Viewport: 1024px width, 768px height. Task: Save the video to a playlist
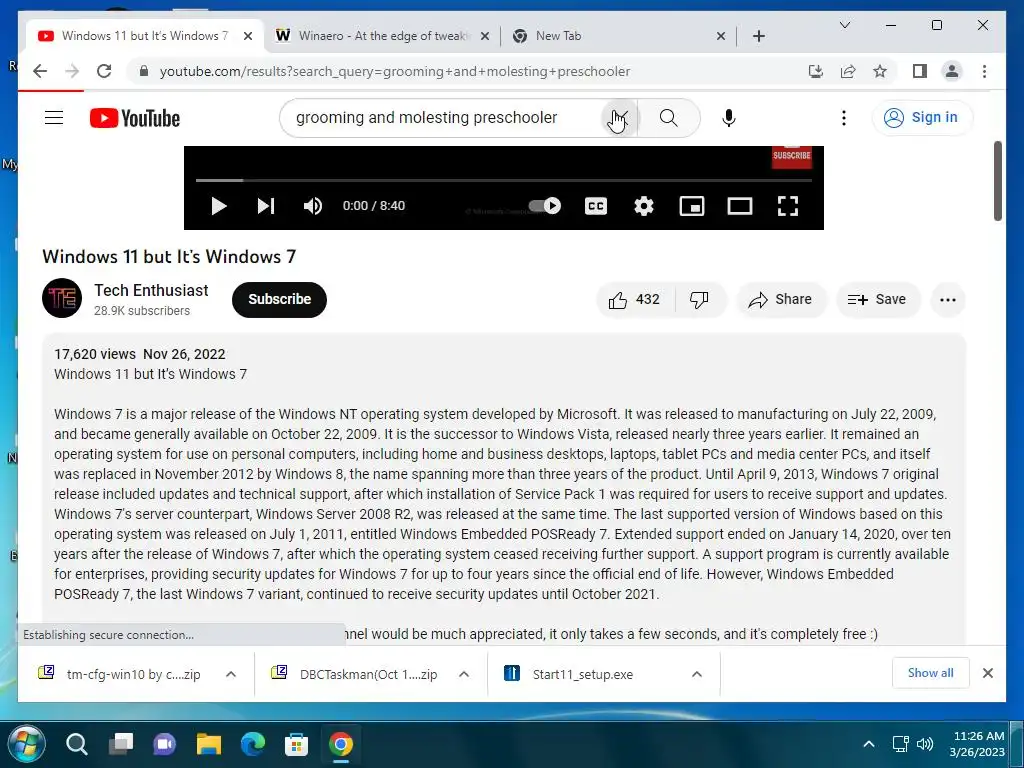point(877,300)
